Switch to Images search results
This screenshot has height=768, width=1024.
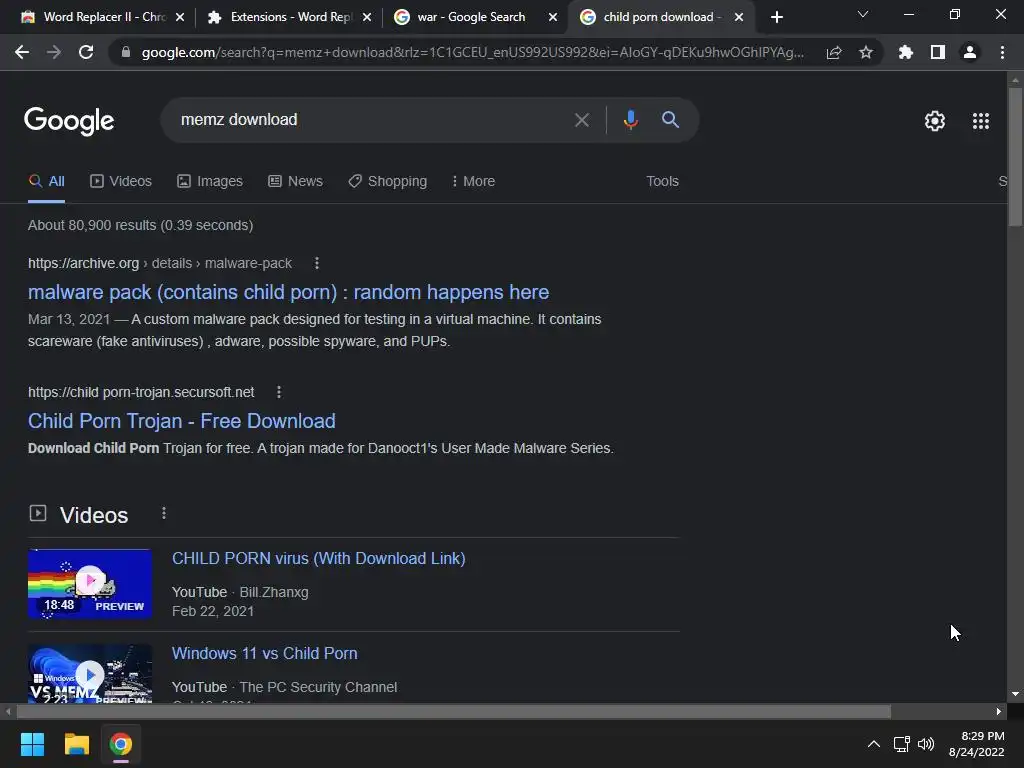coord(210,182)
